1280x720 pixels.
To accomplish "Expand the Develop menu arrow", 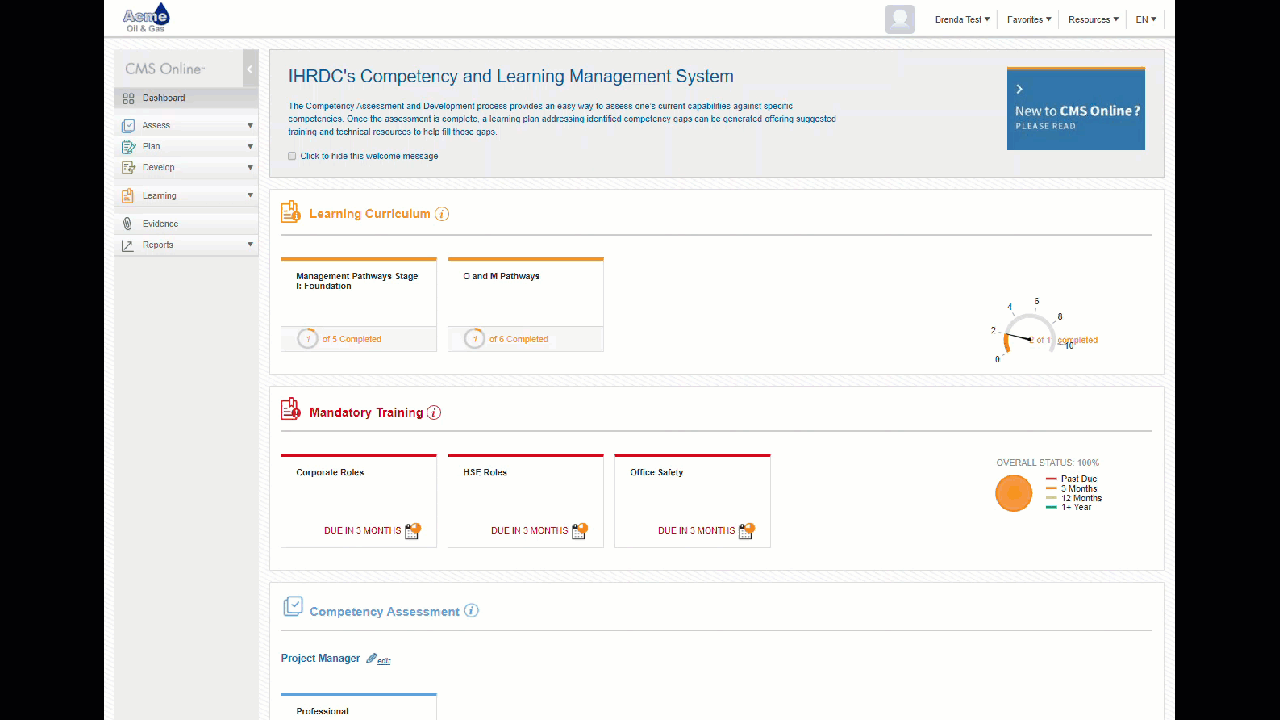I will (x=250, y=168).
